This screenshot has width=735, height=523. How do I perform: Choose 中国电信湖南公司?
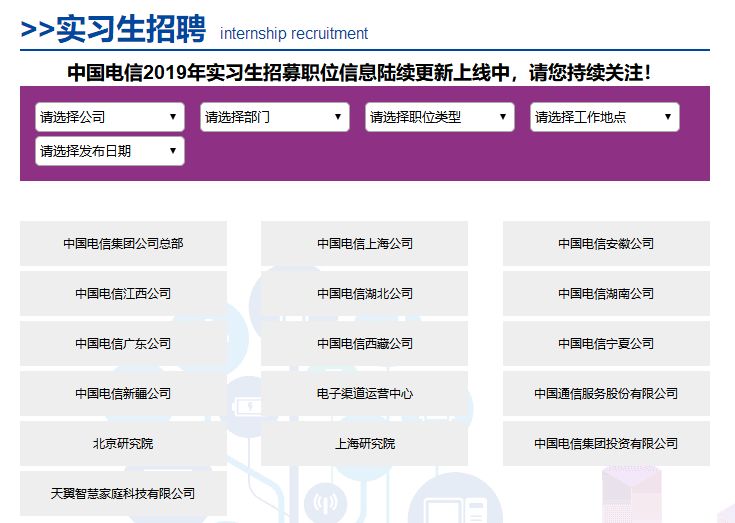point(606,294)
